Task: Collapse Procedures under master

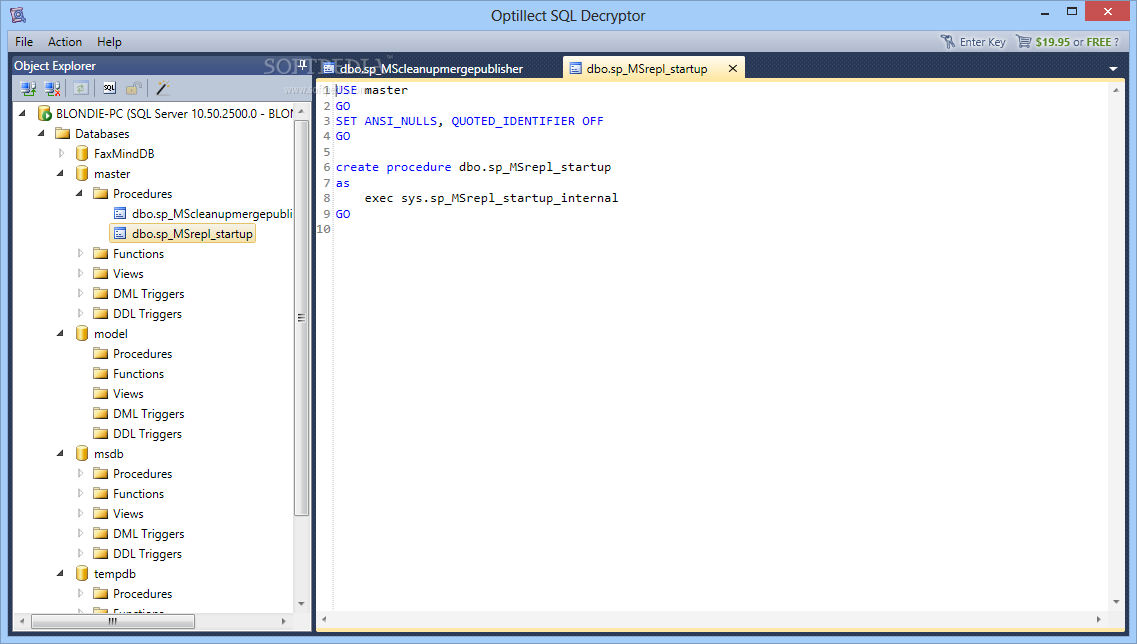Action: coord(79,194)
